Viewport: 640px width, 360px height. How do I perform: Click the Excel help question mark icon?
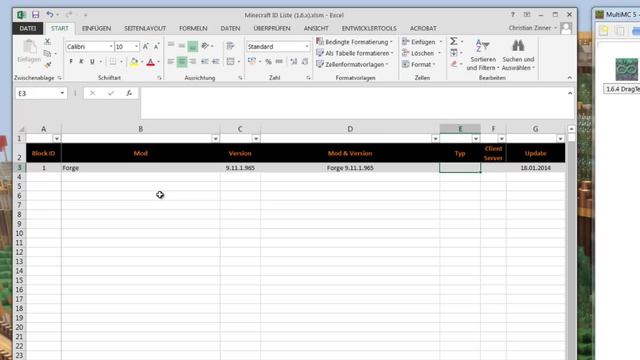tap(513, 15)
